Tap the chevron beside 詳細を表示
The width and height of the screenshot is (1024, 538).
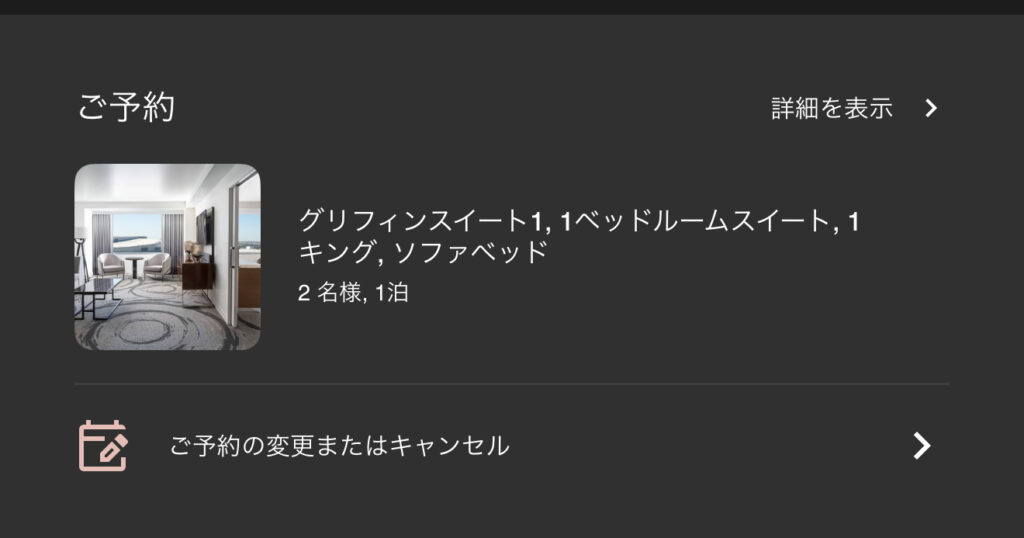[x=931, y=108]
